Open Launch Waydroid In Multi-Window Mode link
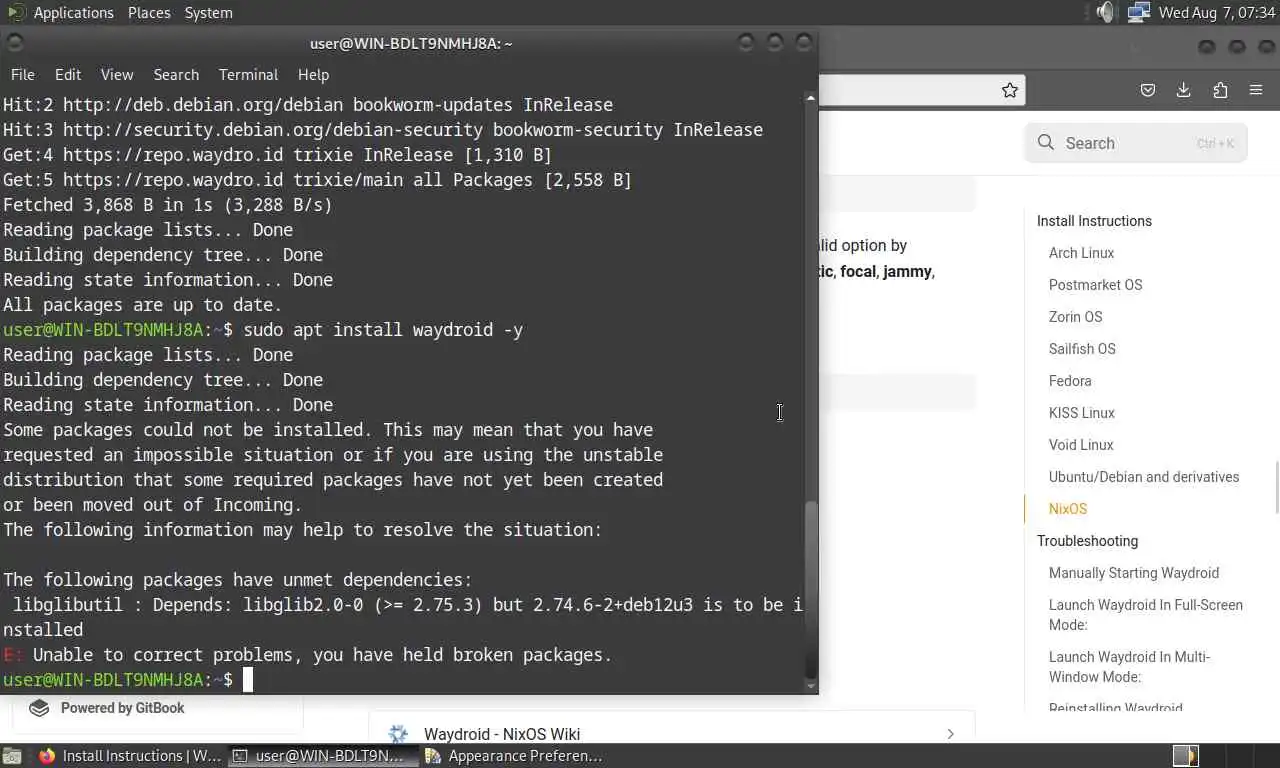 pyautogui.click(x=1130, y=667)
